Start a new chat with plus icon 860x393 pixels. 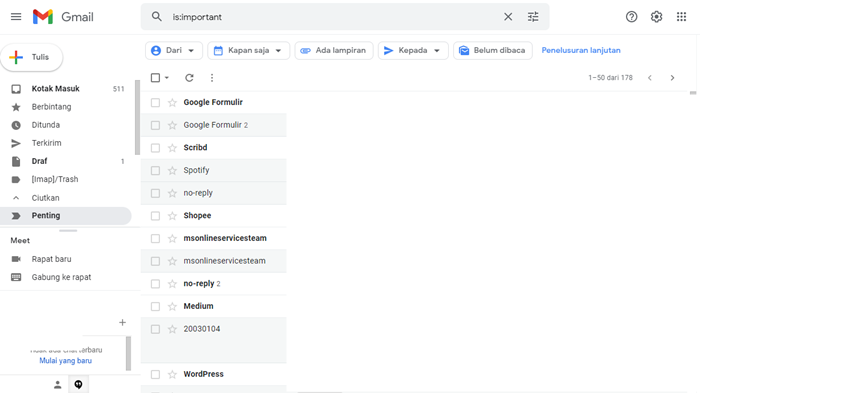click(x=122, y=322)
